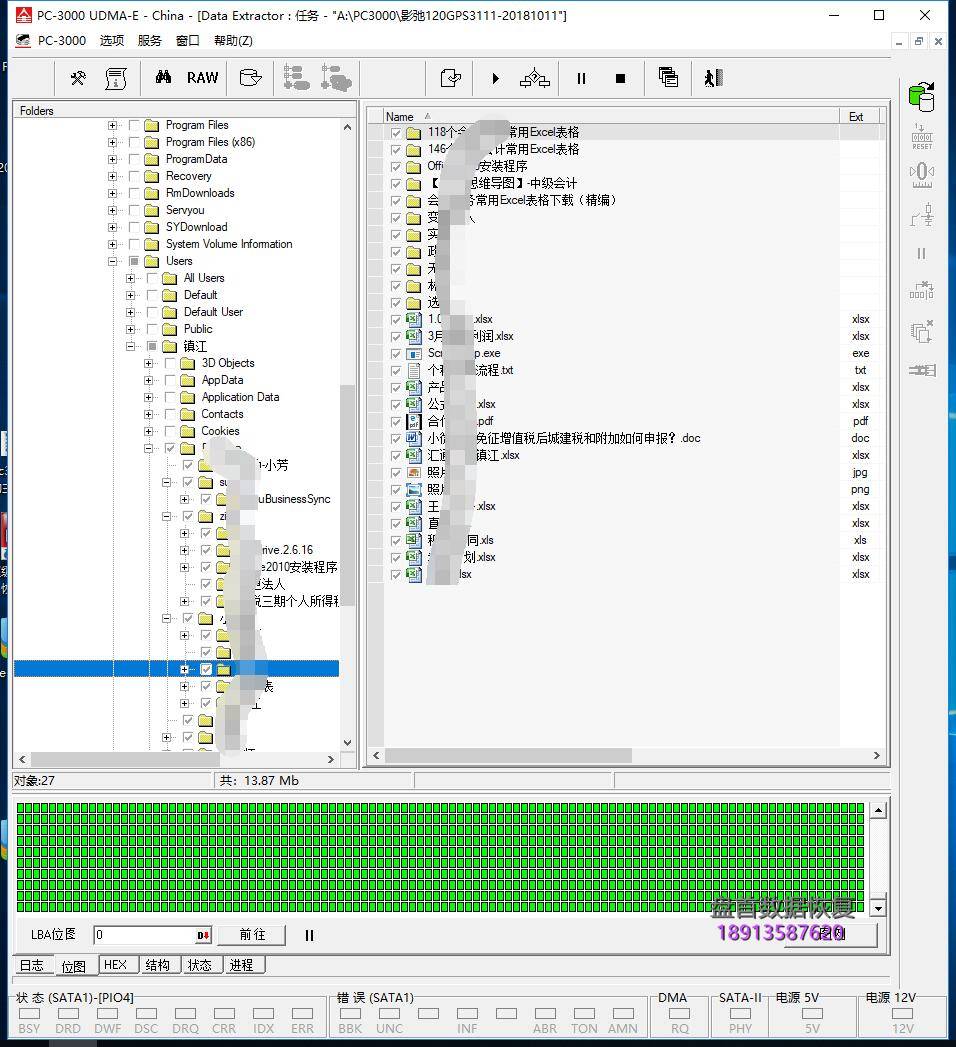Click the first greyed tree-structure toolbar icon

[296, 77]
